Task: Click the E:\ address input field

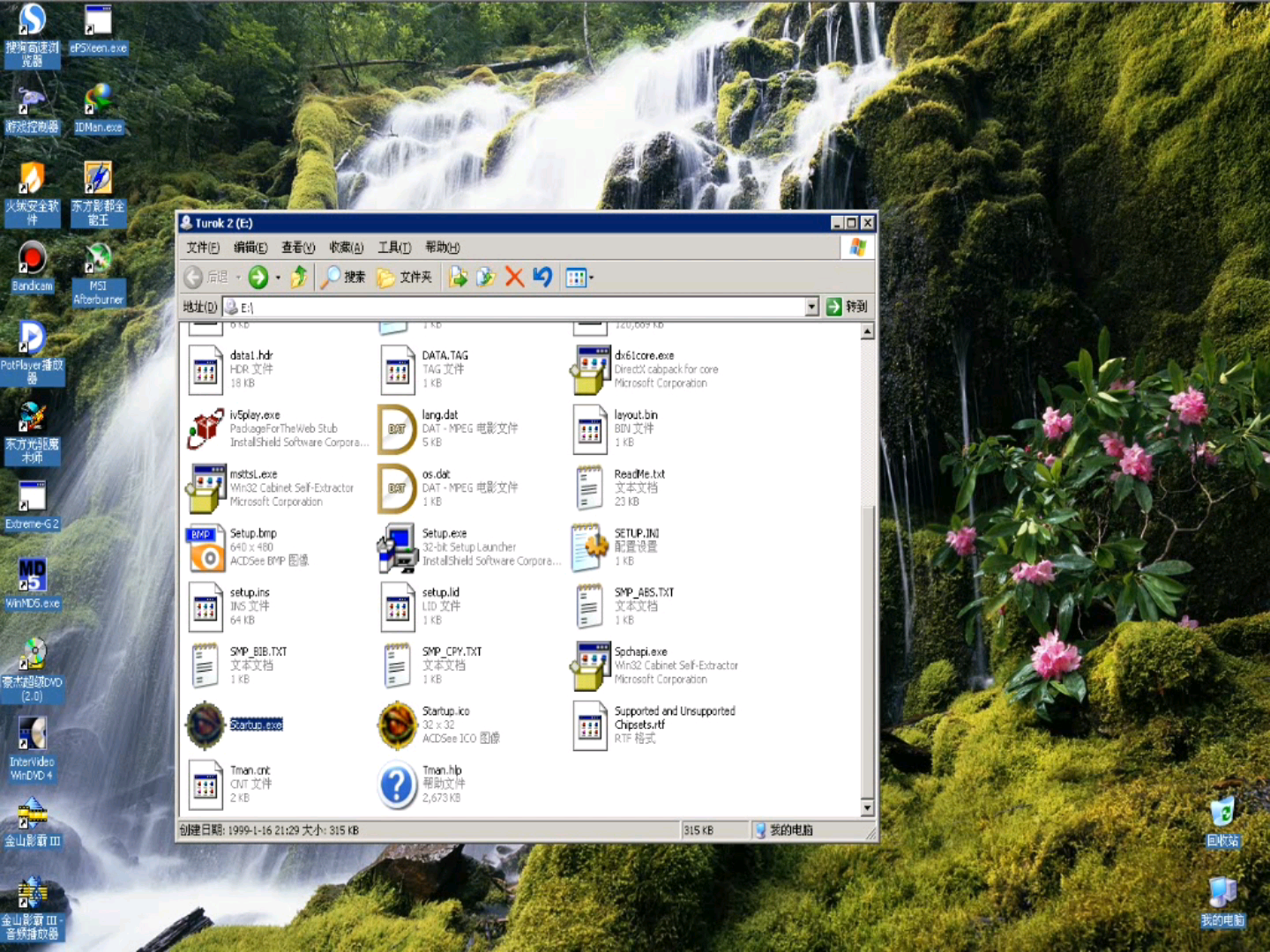Action: point(520,307)
